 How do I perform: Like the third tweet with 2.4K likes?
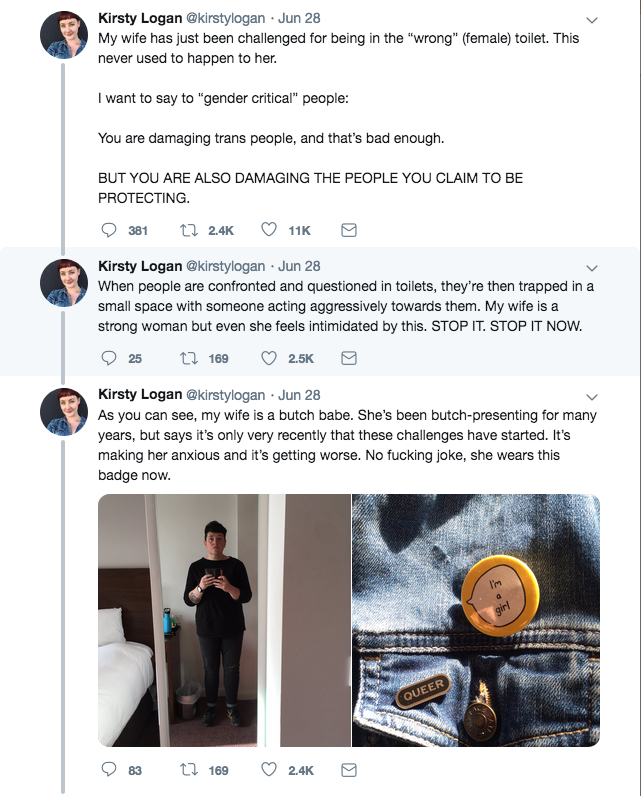[269, 770]
